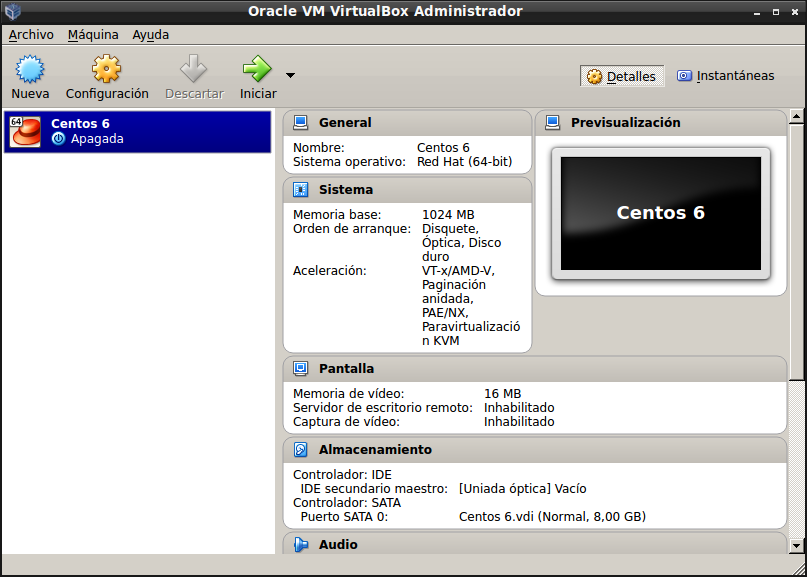Click the Descartar grey arrow icon
Screen dimensions: 807x577
click(193, 69)
